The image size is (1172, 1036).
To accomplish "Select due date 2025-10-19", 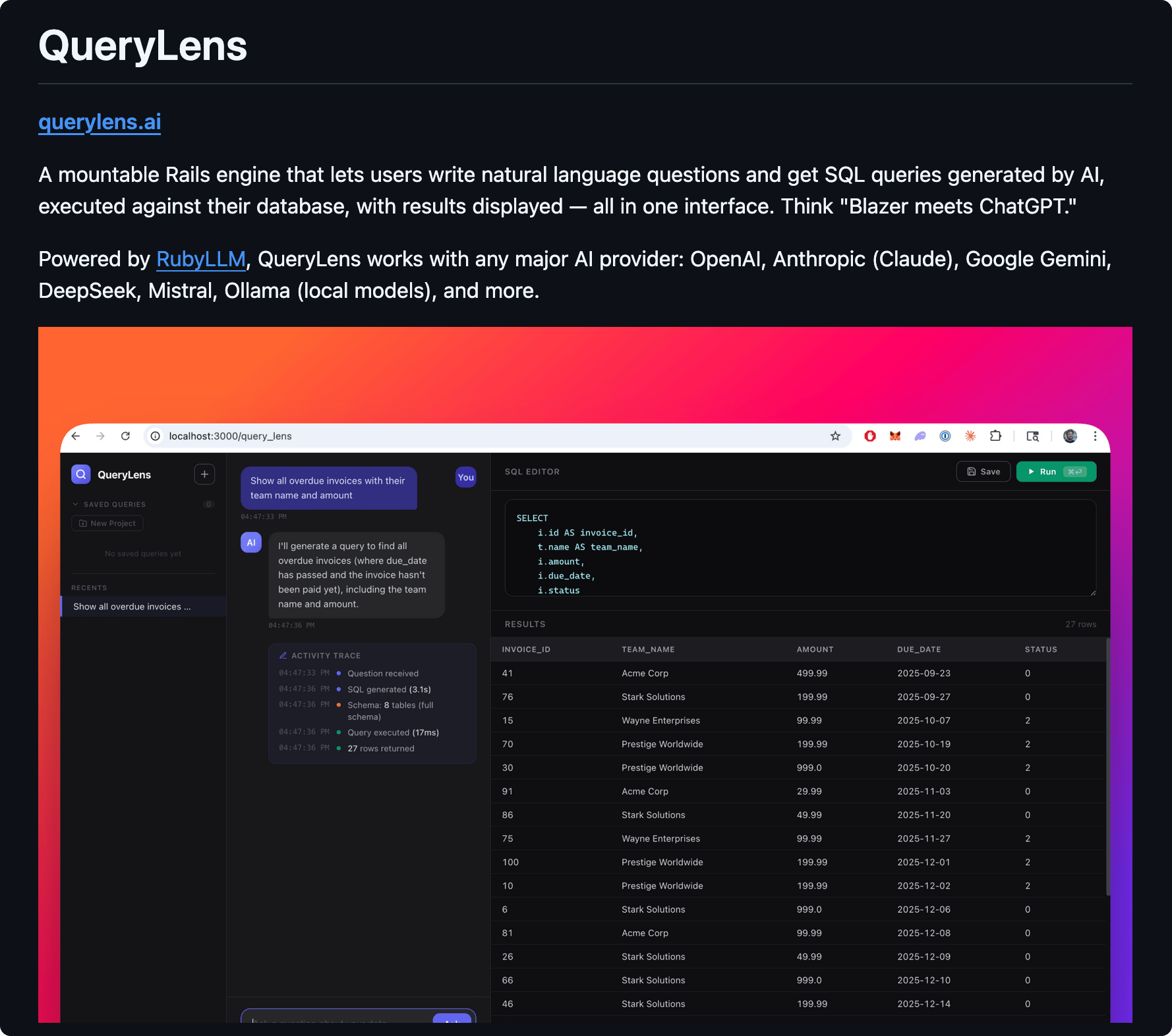I will pyautogui.click(x=924, y=744).
